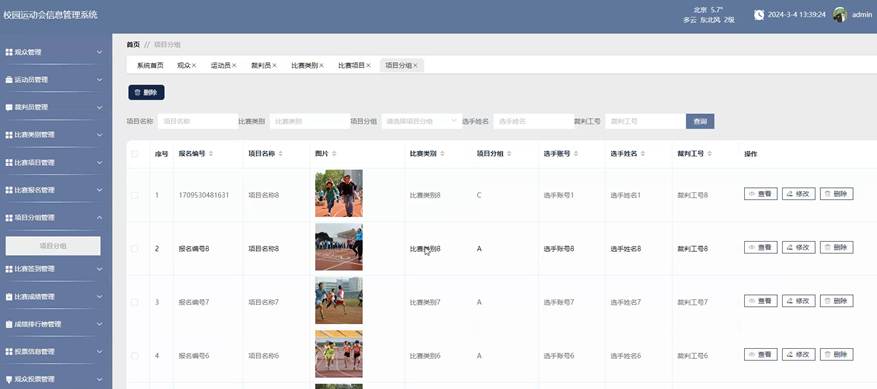Open the photo thumbnail in row 4

pos(338,354)
